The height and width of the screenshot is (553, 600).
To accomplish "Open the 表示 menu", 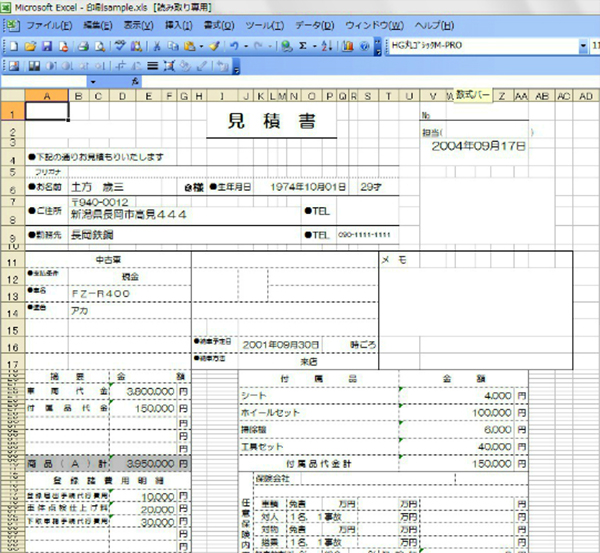I will [x=138, y=26].
